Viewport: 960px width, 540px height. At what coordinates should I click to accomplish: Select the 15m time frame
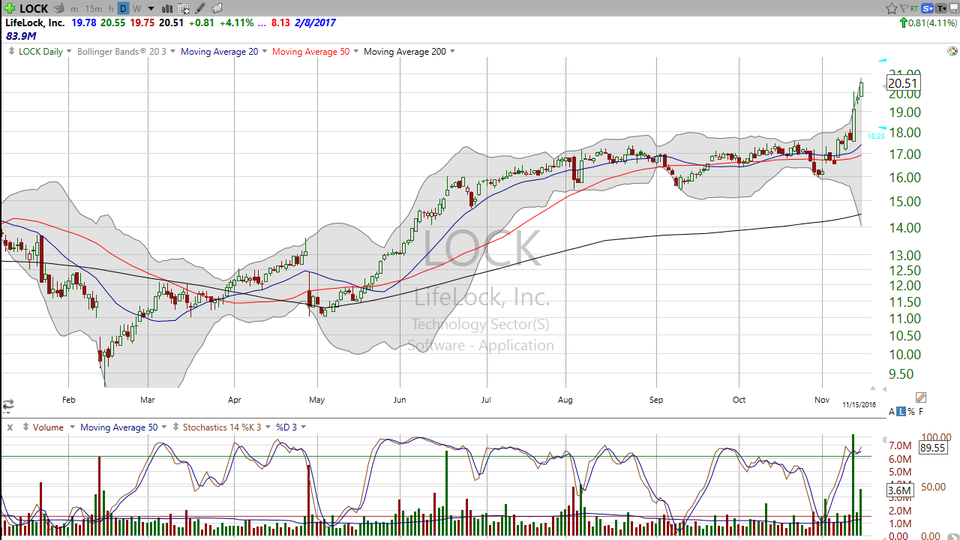94,9
